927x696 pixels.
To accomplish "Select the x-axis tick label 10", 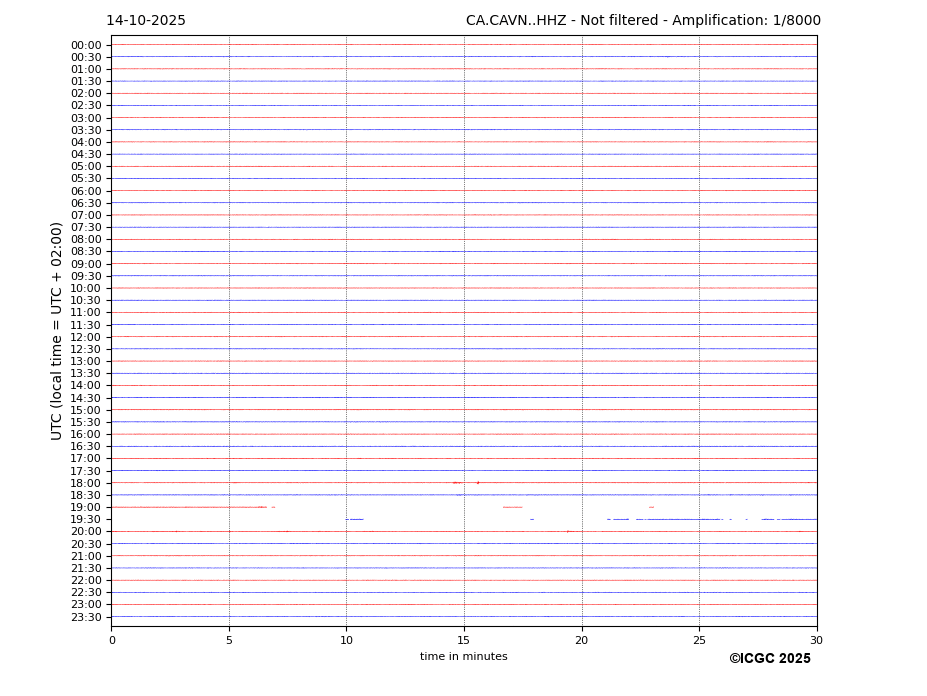I will tap(346, 641).
